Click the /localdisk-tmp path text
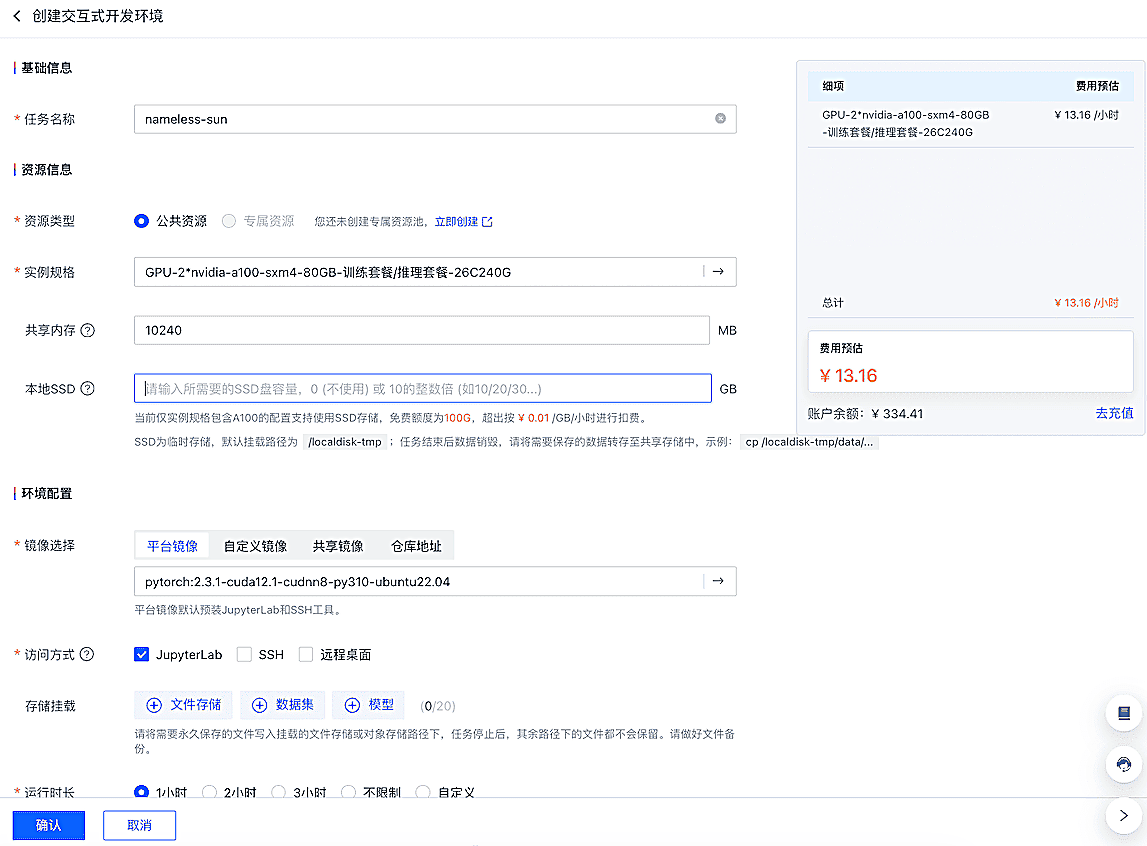The image size is (1147, 846). 345,442
